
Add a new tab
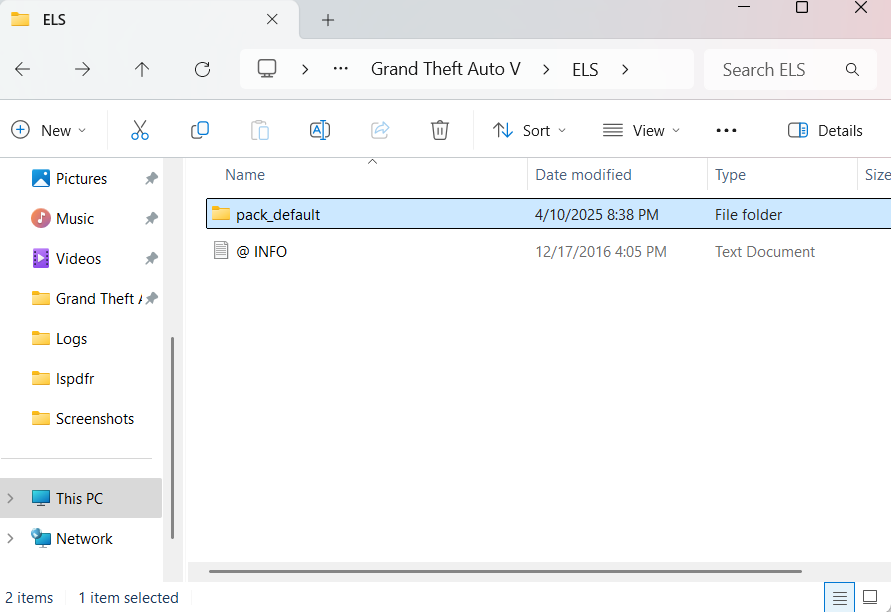pyautogui.click(x=328, y=20)
